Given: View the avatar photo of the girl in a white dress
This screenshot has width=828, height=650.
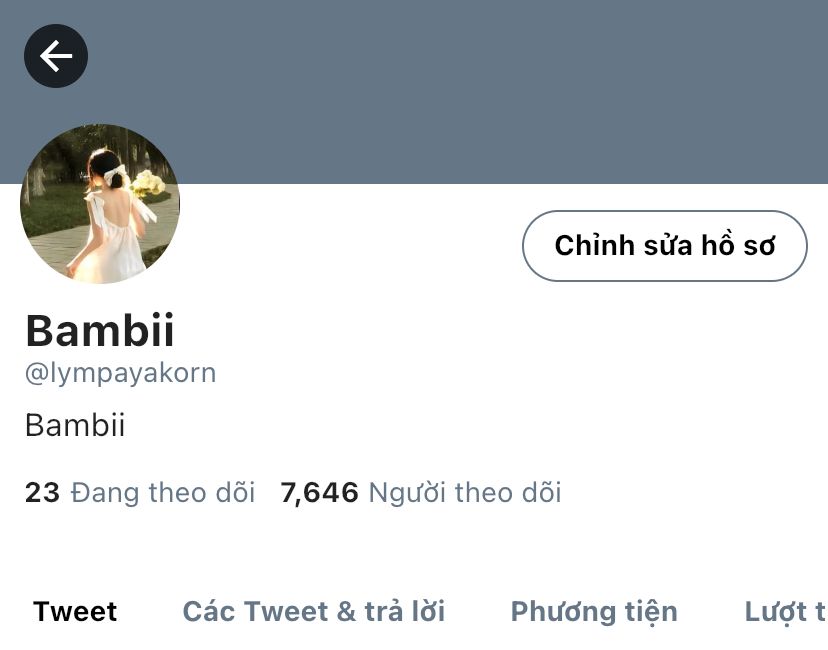Looking at the screenshot, I should click(x=100, y=204).
